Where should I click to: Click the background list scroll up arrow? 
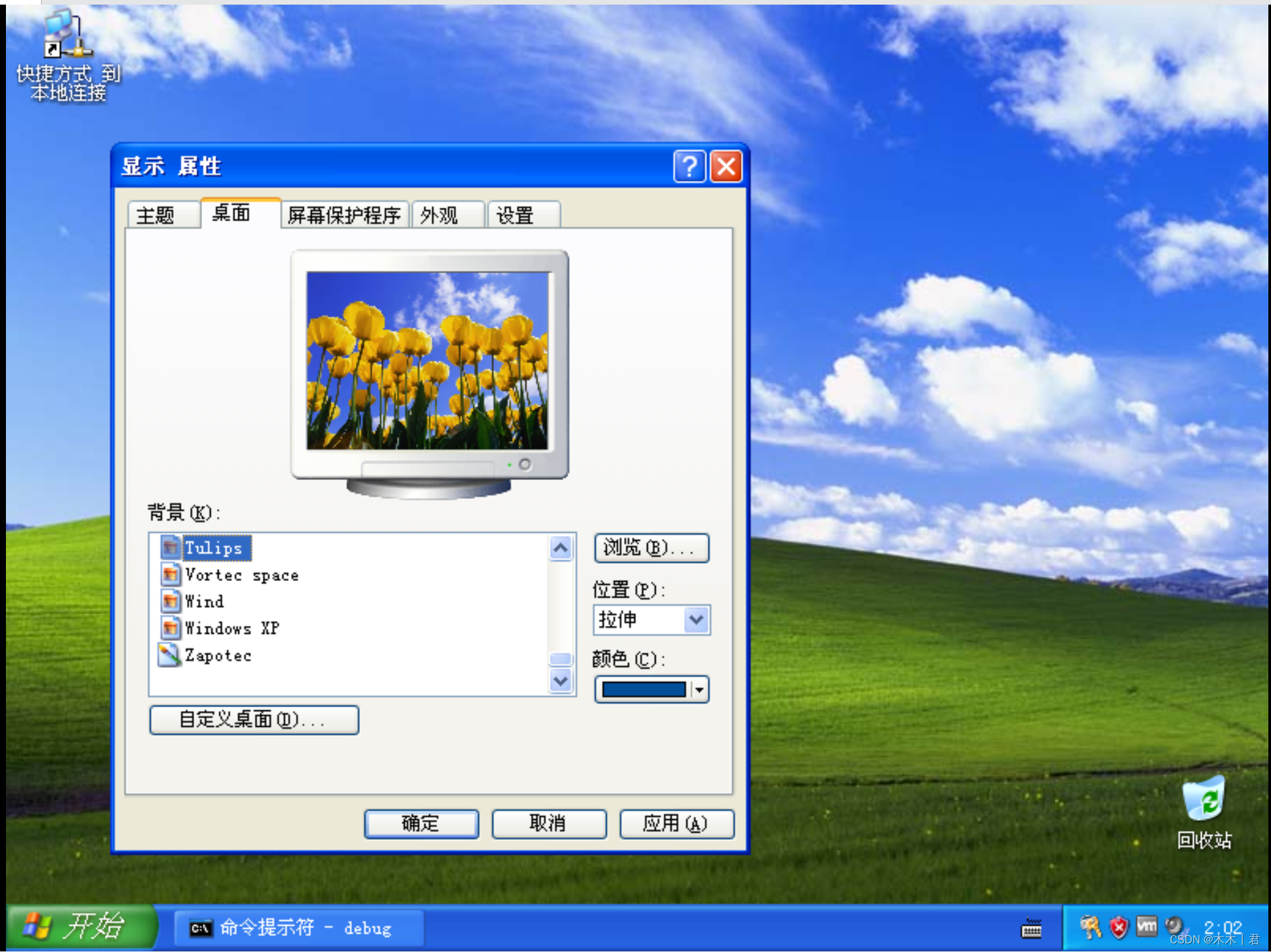pos(561,548)
